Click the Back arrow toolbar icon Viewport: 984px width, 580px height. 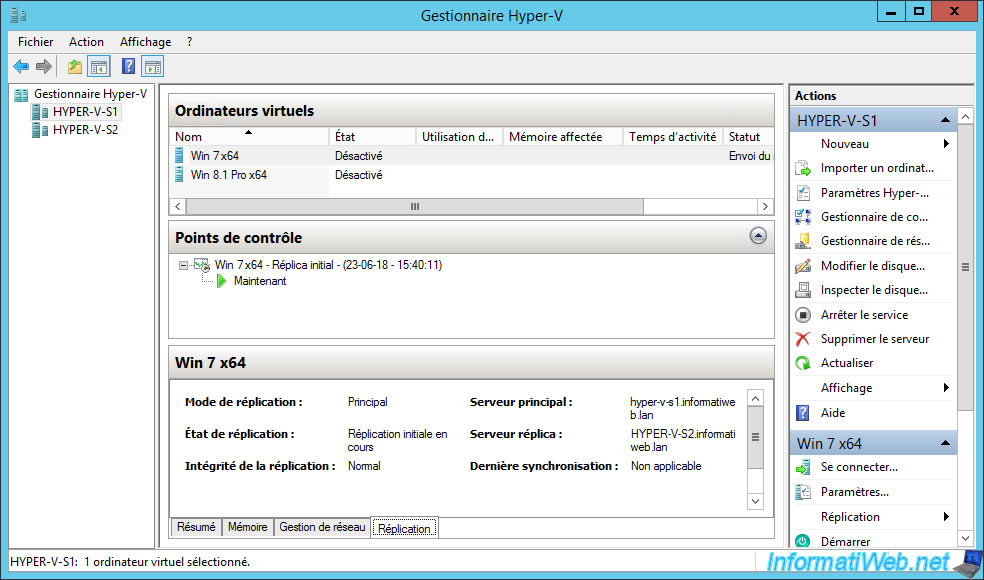click(21, 66)
